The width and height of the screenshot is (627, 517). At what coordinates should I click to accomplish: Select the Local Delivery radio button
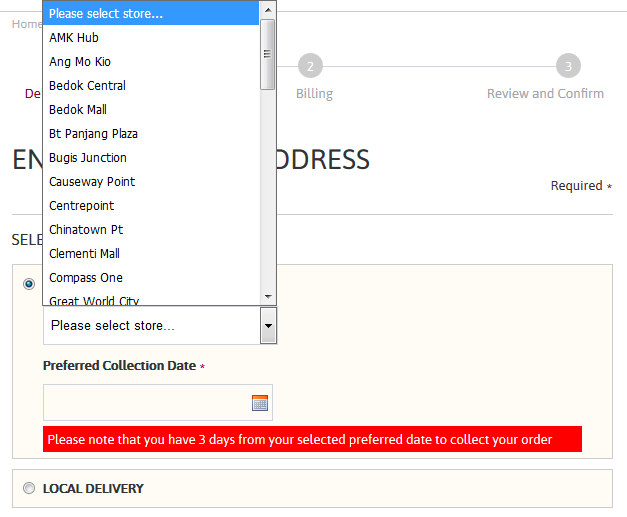pos(28,489)
